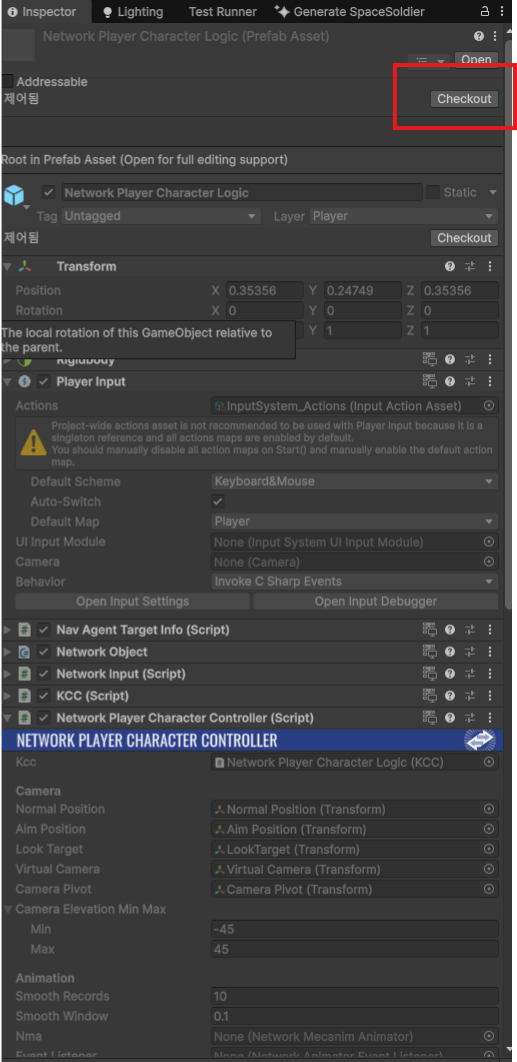Open Transform component help icon
The image size is (517, 1062).
[x=449, y=267]
